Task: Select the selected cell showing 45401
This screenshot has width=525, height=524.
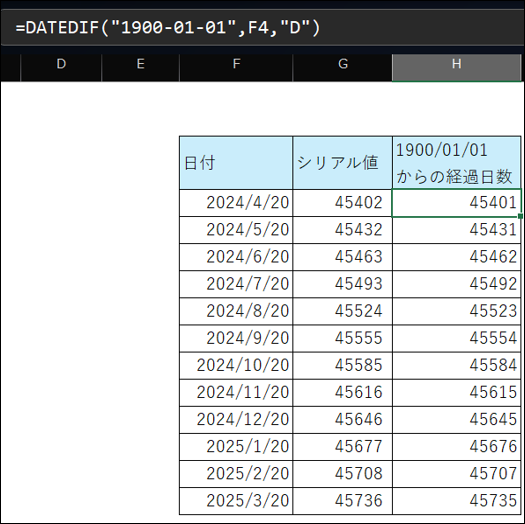Action: click(456, 203)
